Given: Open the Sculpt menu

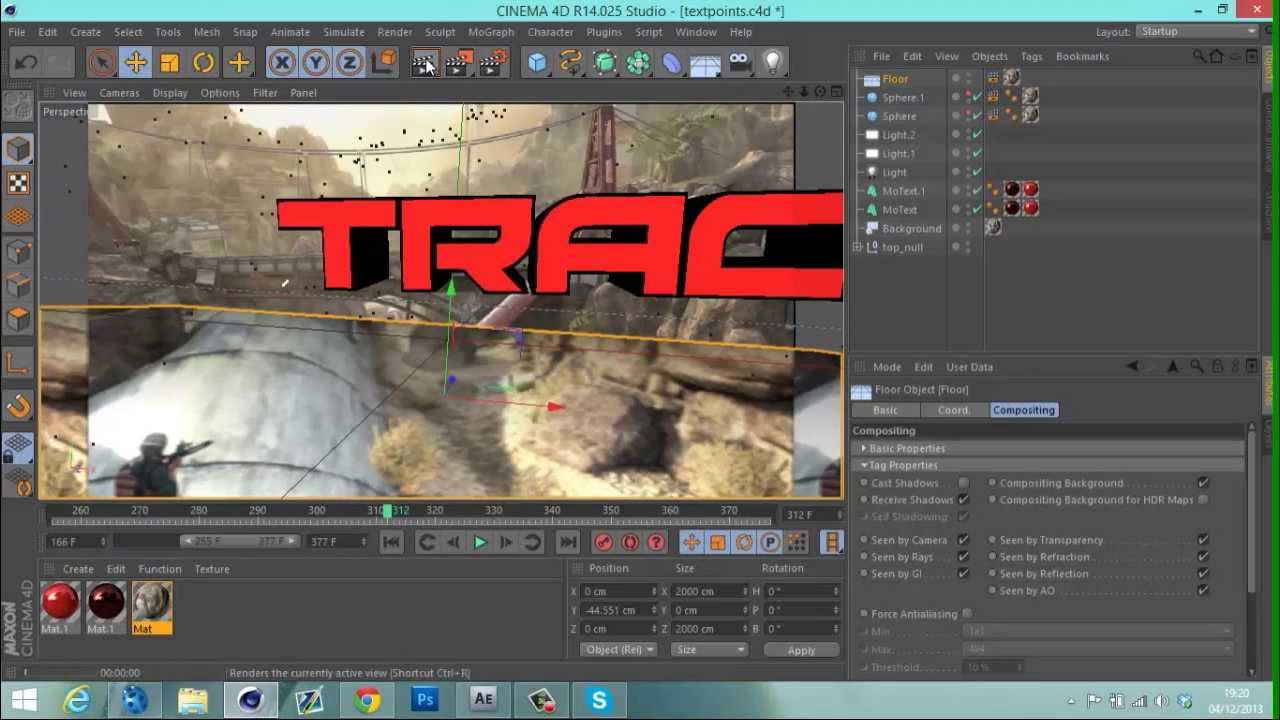Looking at the screenshot, I should pyautogui.click(x=440, y=32).
